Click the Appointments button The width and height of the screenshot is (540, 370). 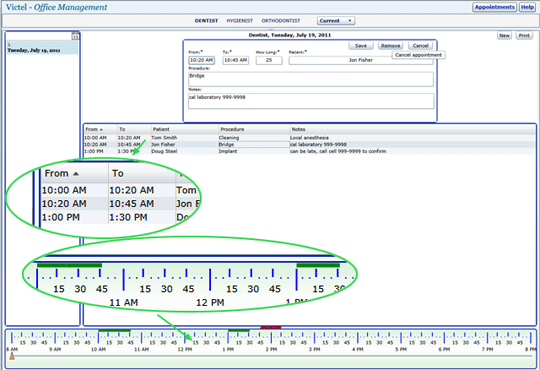point(494,7)
